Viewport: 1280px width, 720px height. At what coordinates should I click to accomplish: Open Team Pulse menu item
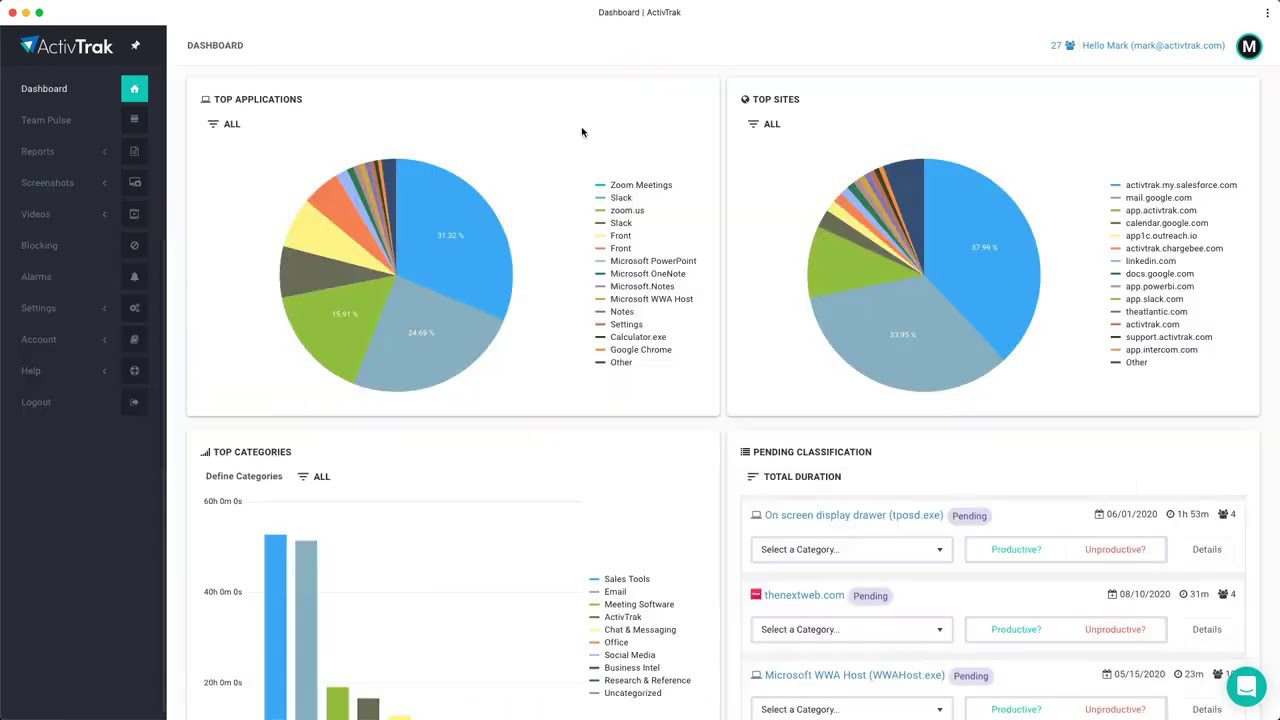click(x=46, y=120)
